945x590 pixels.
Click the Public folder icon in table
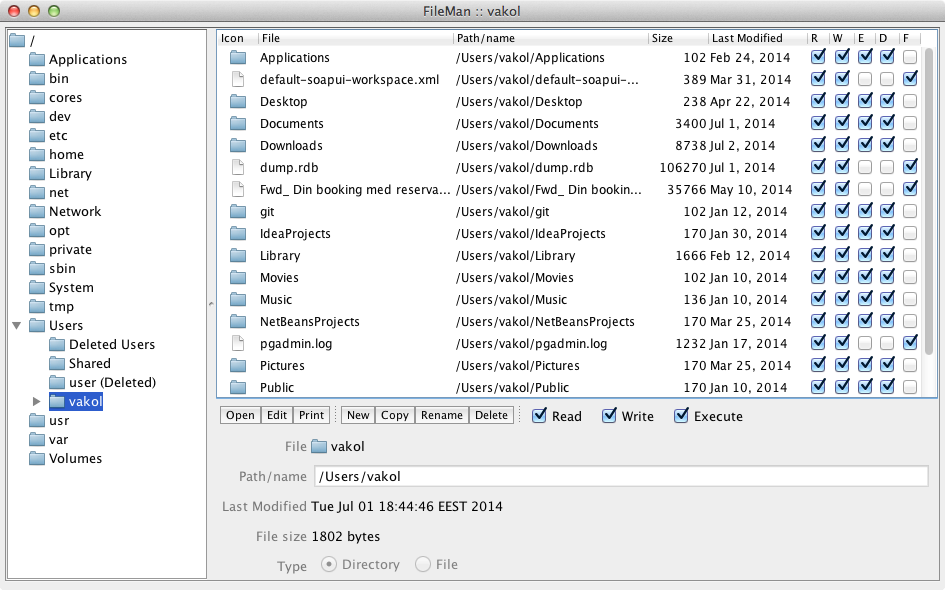(238, 388)
